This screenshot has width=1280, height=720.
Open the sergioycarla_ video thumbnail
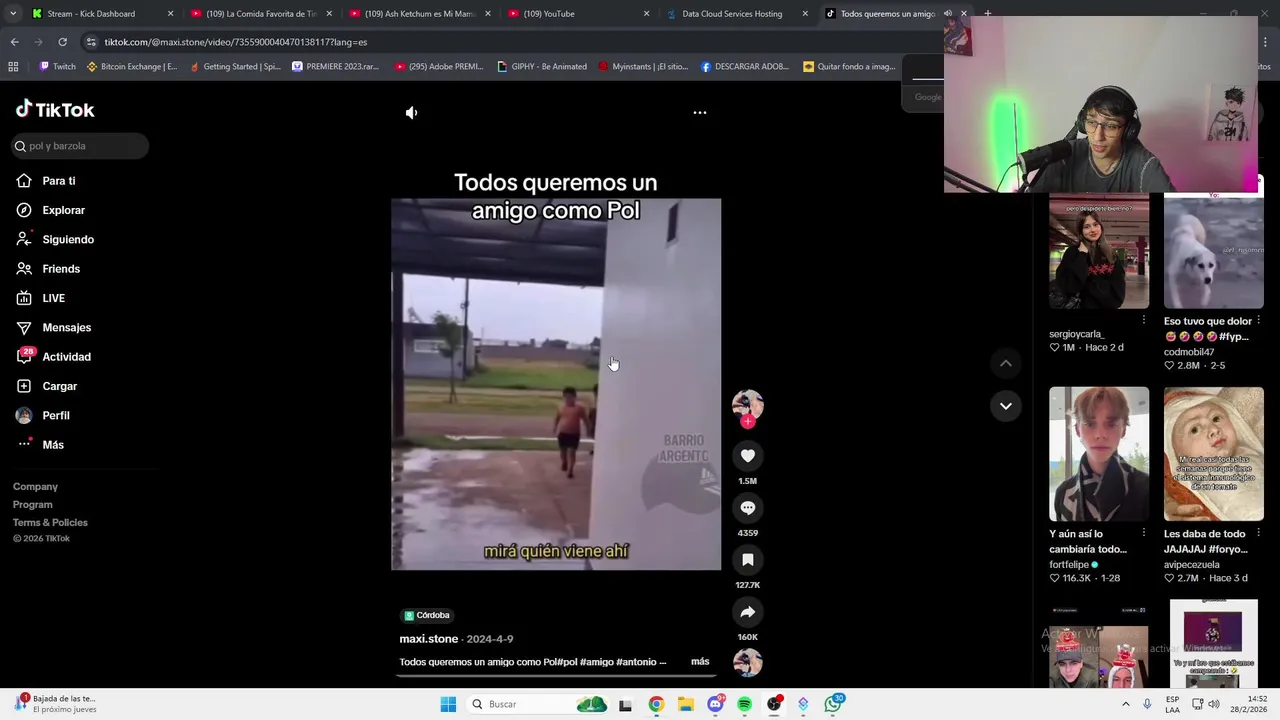[x=1099, y=251]
